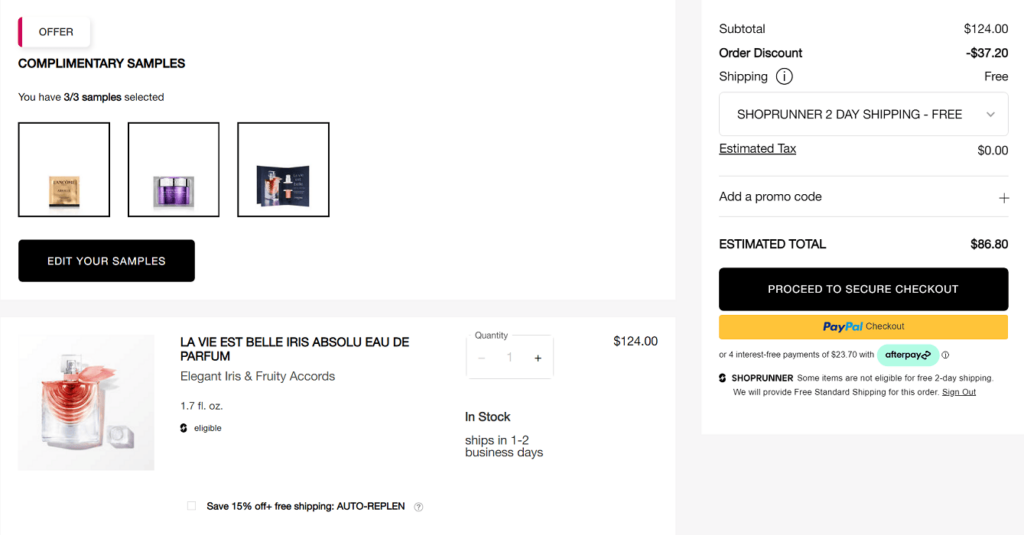This screenshot has width=1024, height=535.
Task: Enable the AUTO-REPLEN 15% off checkbox
Action: pyautogui.click(x=192, y=506)
